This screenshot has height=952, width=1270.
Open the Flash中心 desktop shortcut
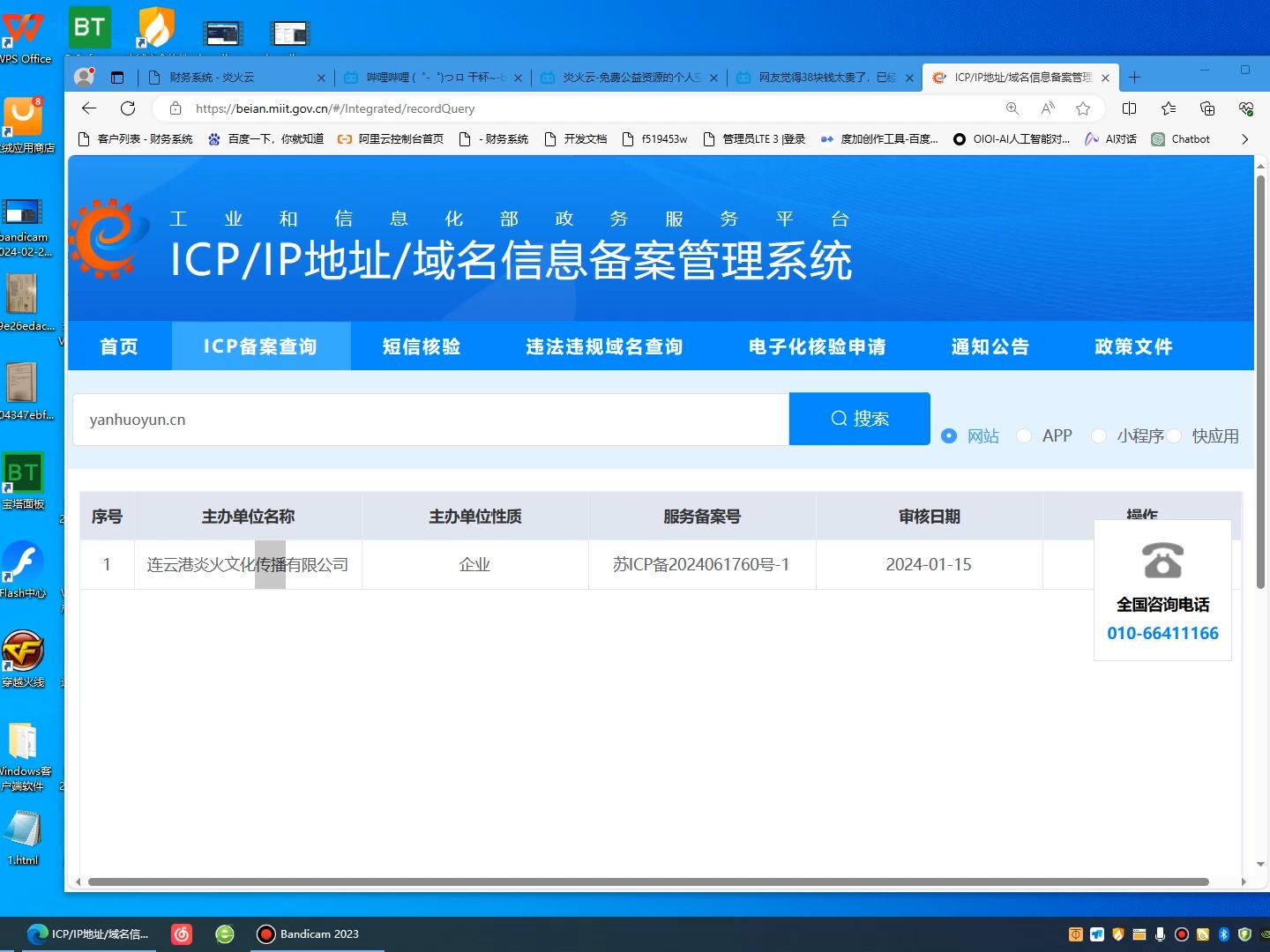click(22, 569)
